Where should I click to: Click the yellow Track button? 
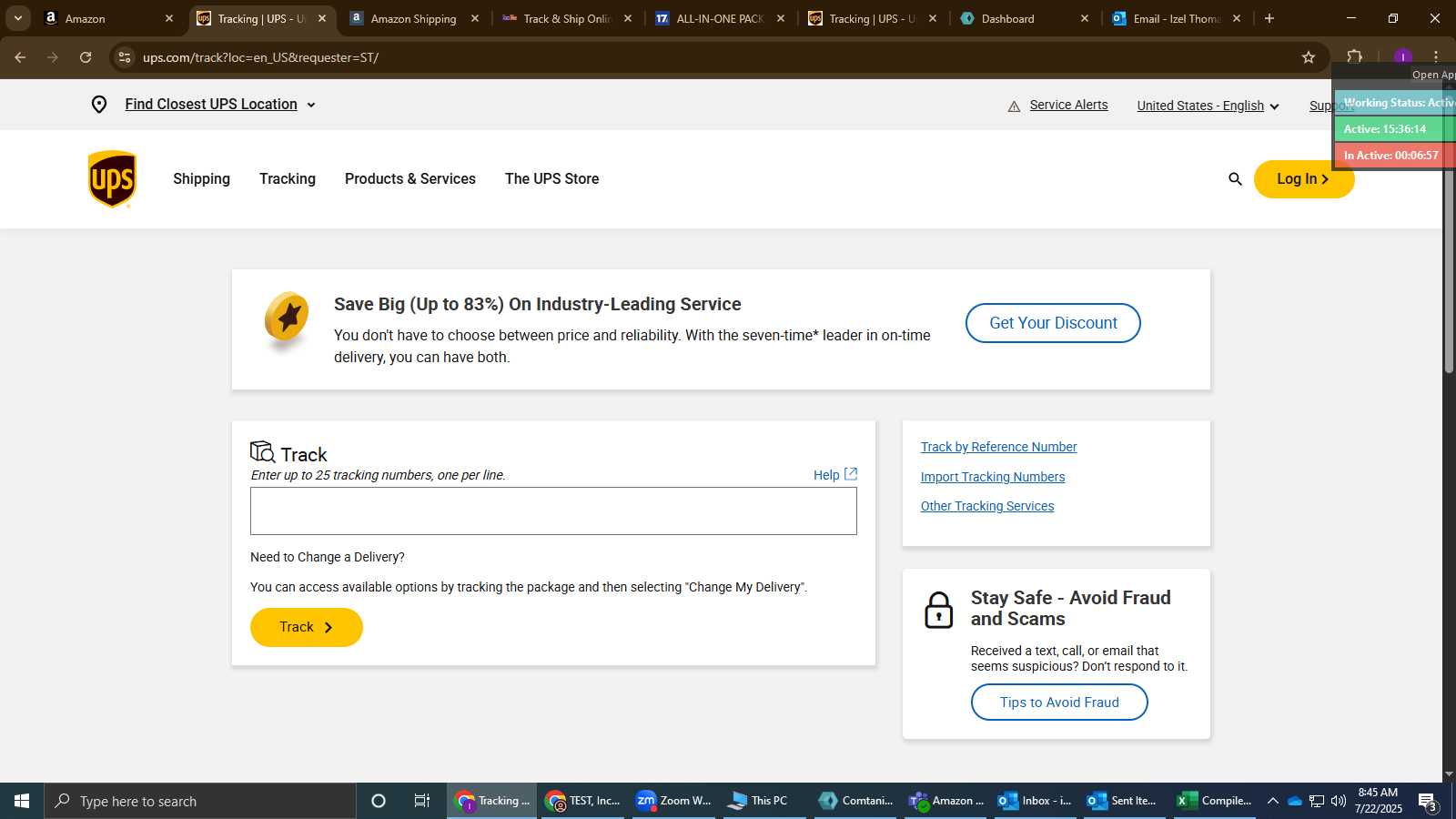[307, 627]
